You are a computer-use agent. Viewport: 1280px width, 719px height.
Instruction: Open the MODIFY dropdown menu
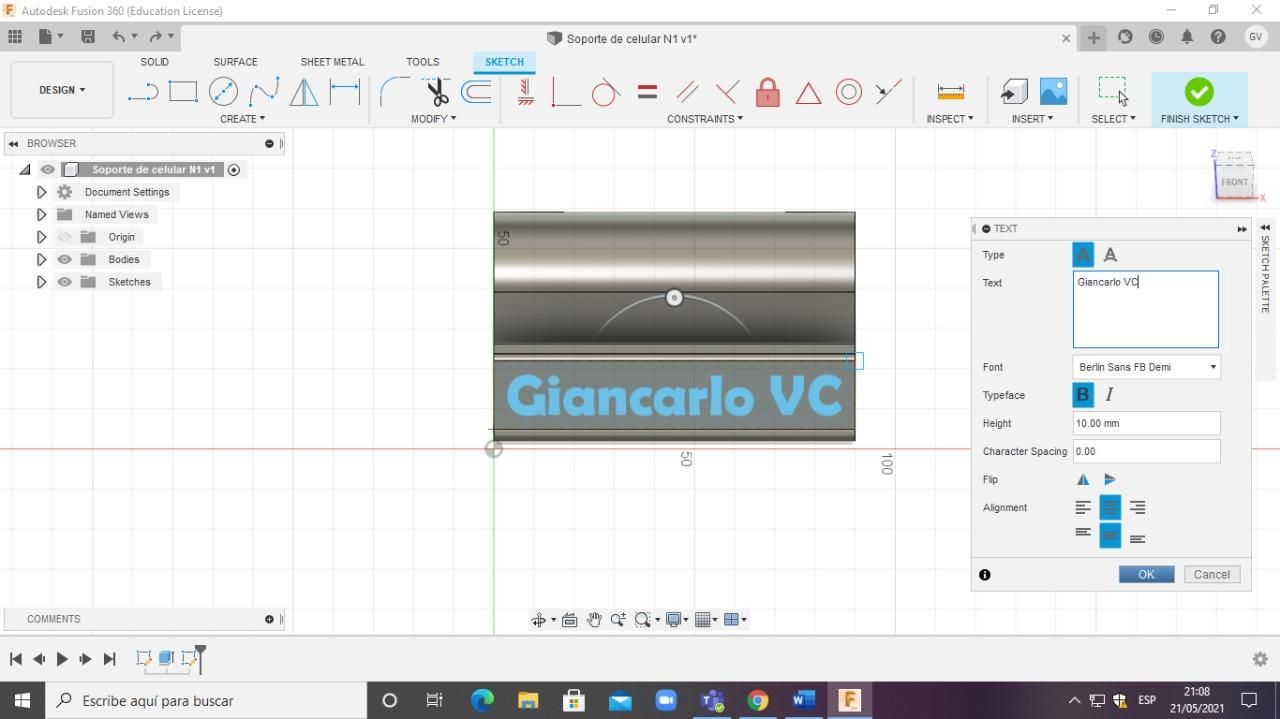coord(434,119)
